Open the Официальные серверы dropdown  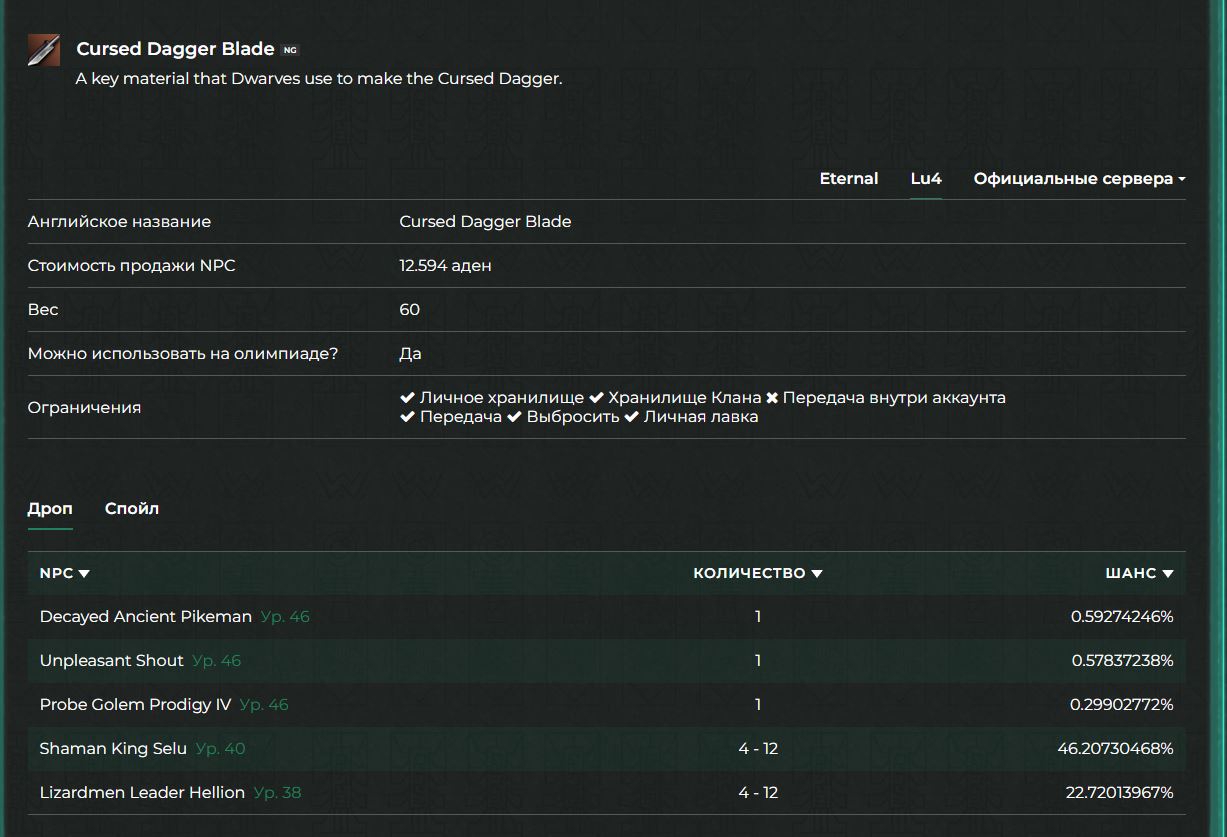click(1079, 179)
